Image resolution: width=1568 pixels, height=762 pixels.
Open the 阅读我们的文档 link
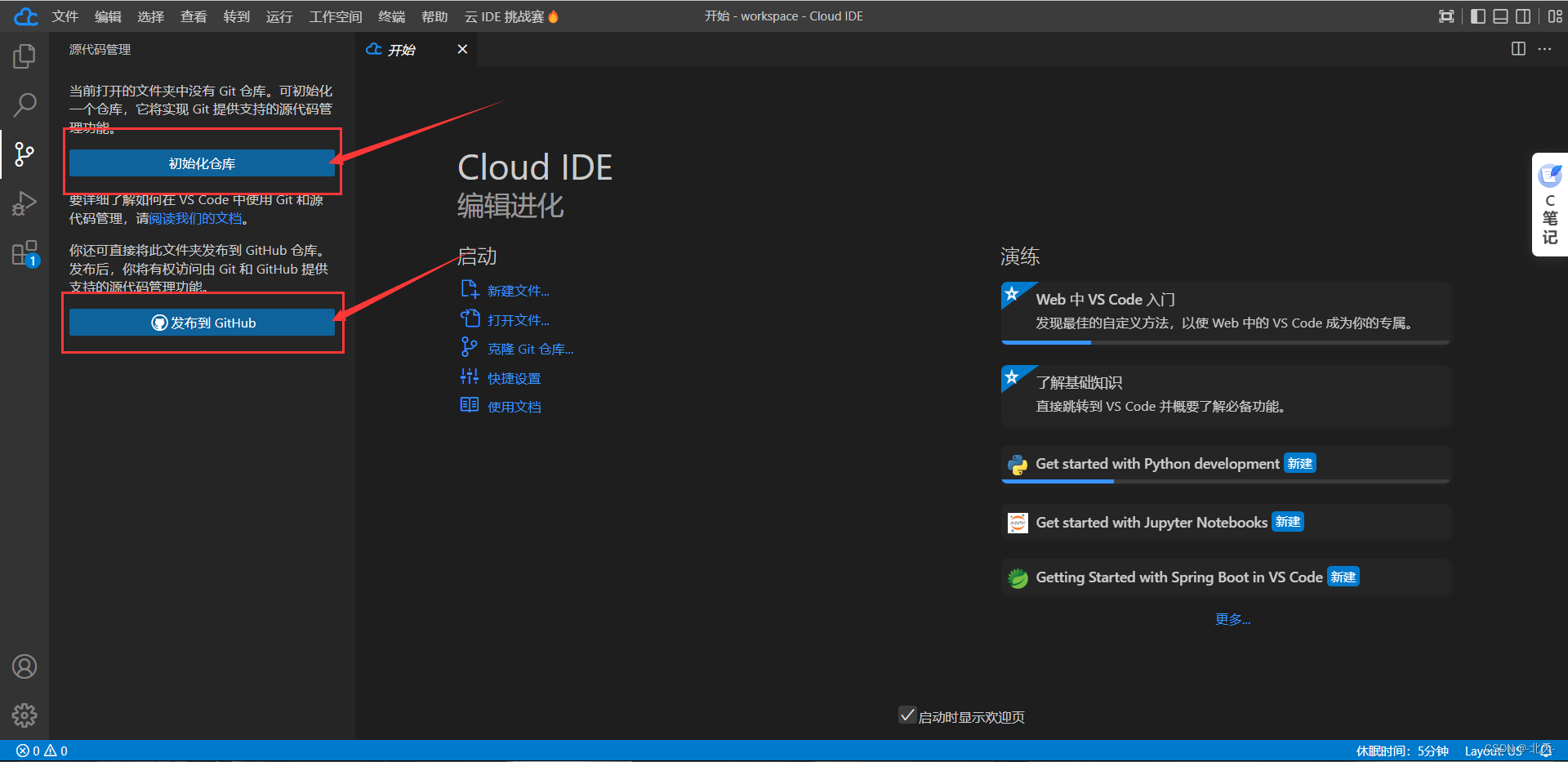196,218
